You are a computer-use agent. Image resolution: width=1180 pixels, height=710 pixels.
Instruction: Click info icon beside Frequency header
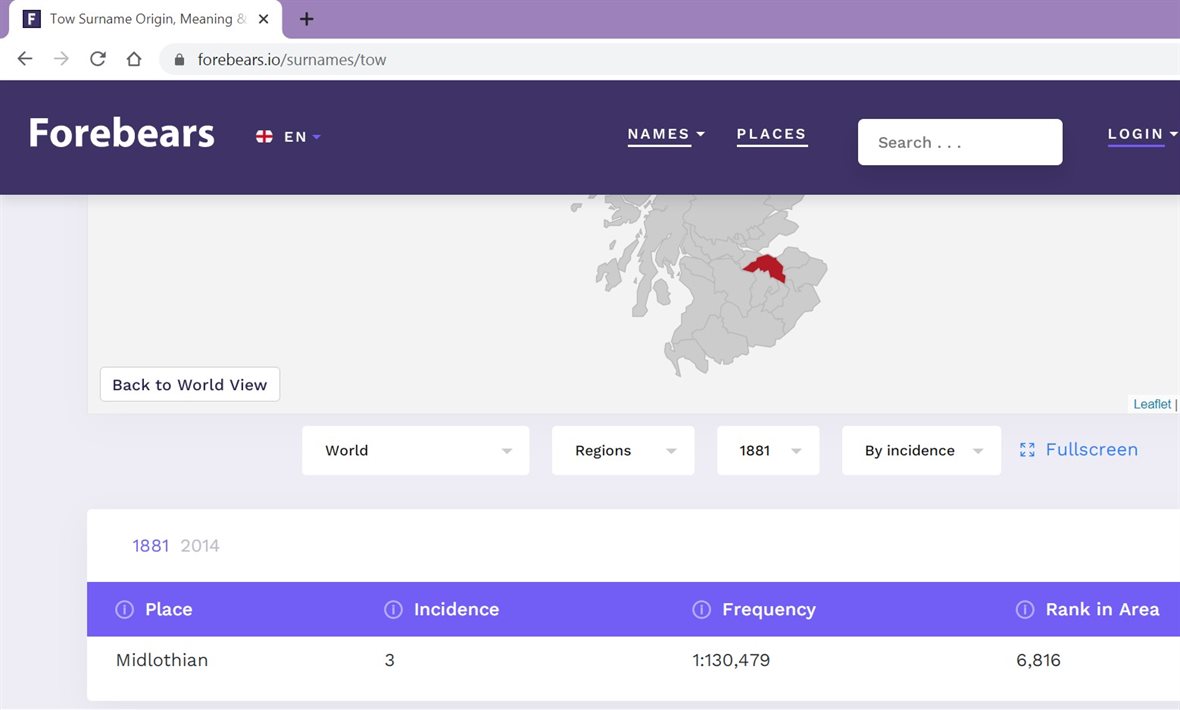(701, 609)
